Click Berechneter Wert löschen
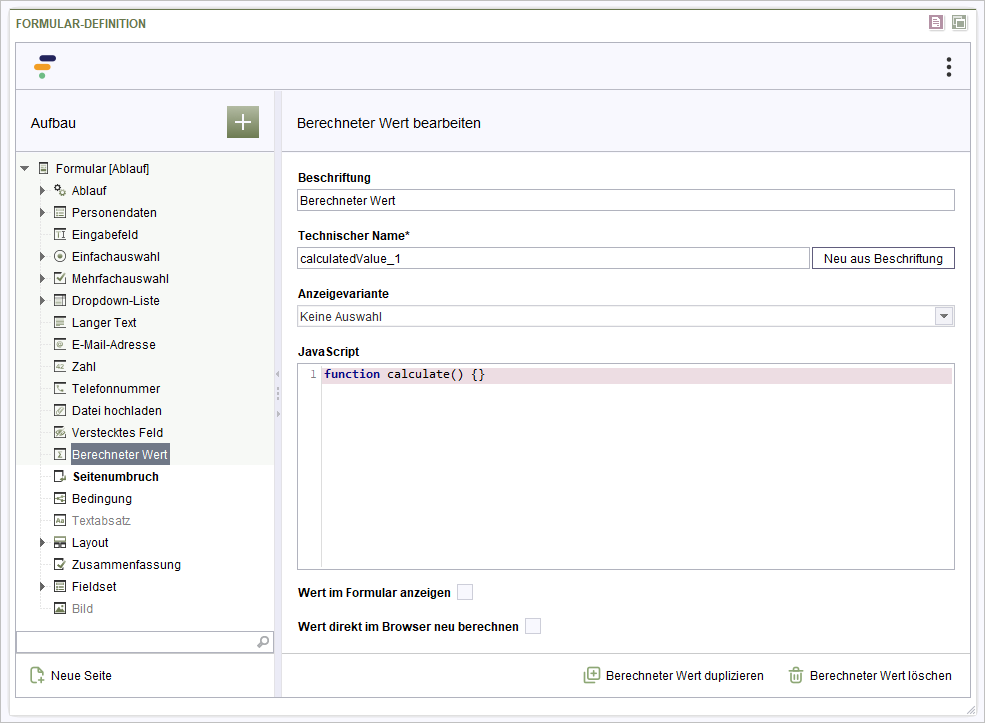The height and width of the screenshot is (723, 985). (x=870, y=675)
